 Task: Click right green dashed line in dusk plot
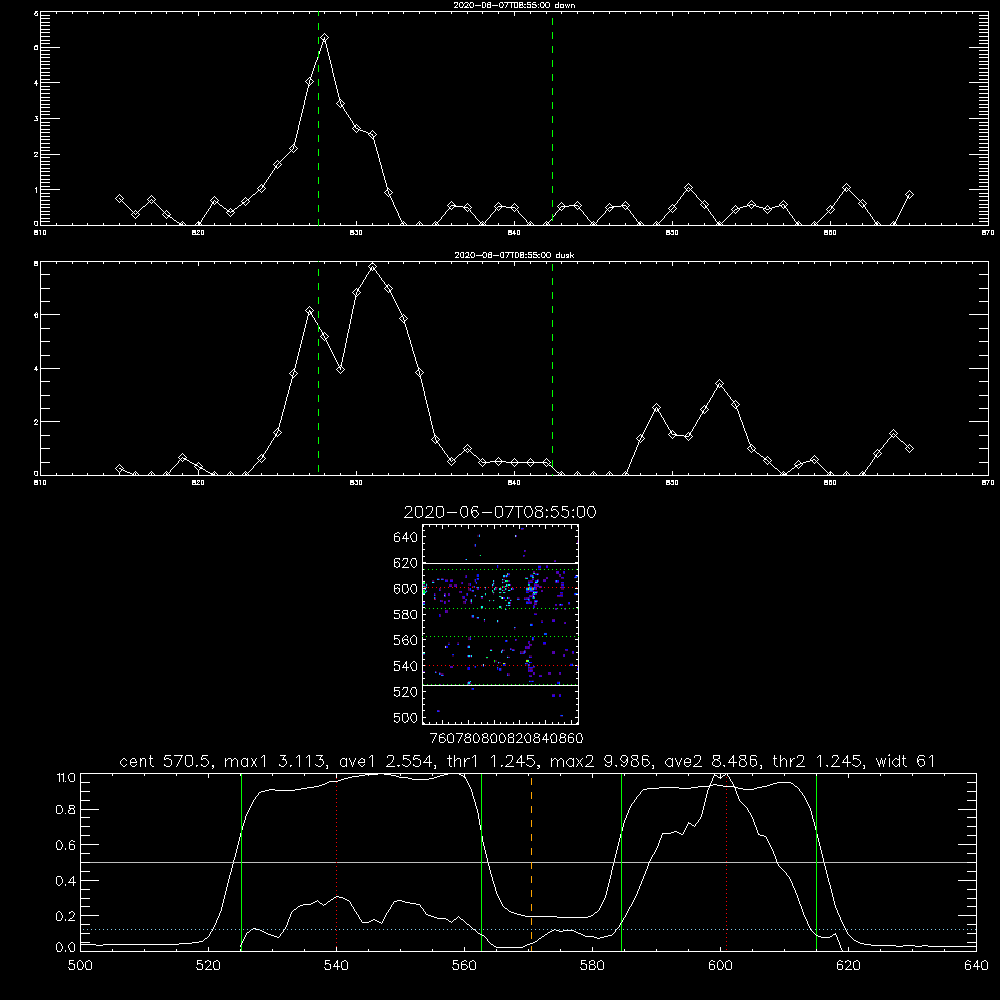coord(552,368)
